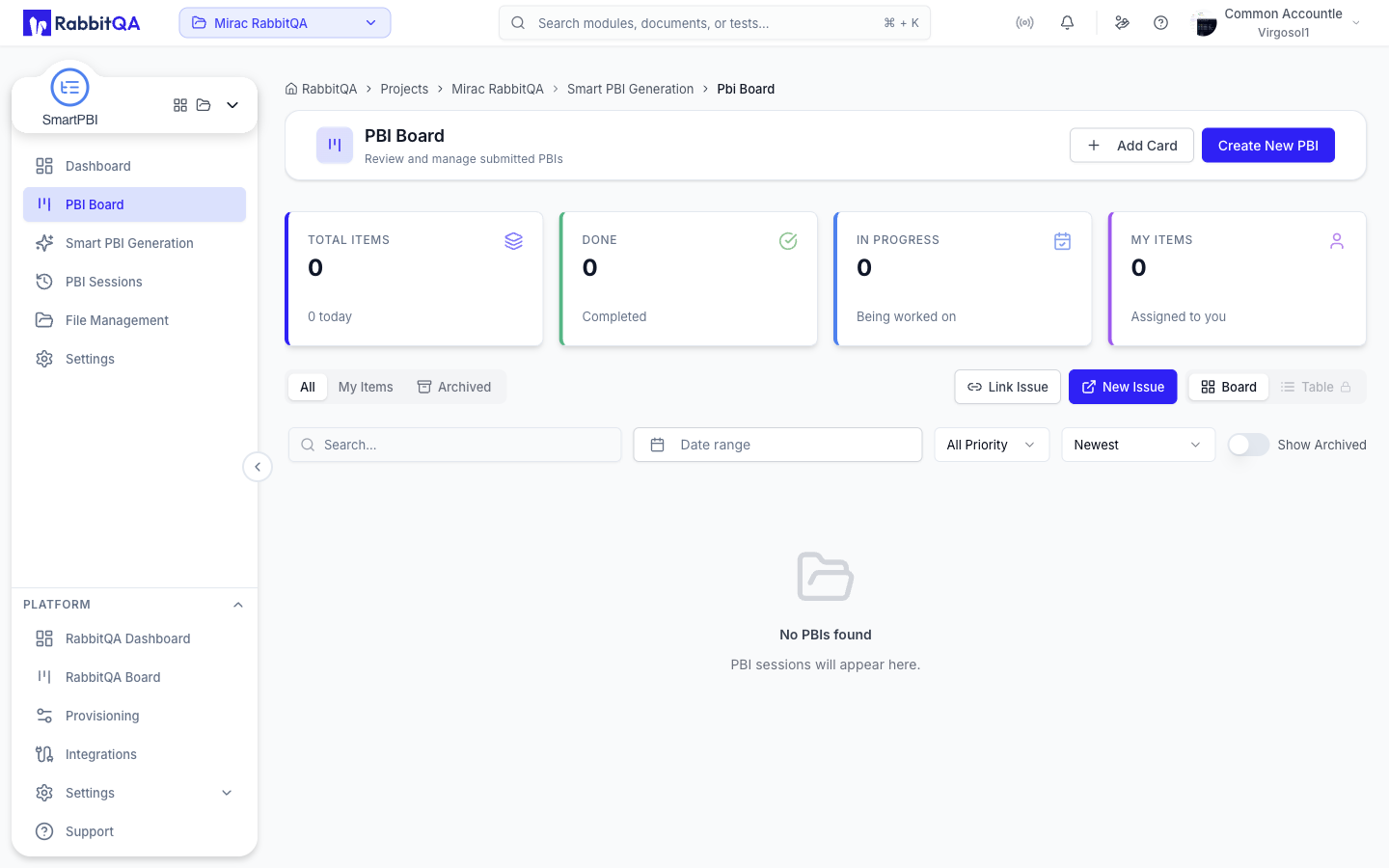Collapse the sidebar with the arrow button

point(258,467)
